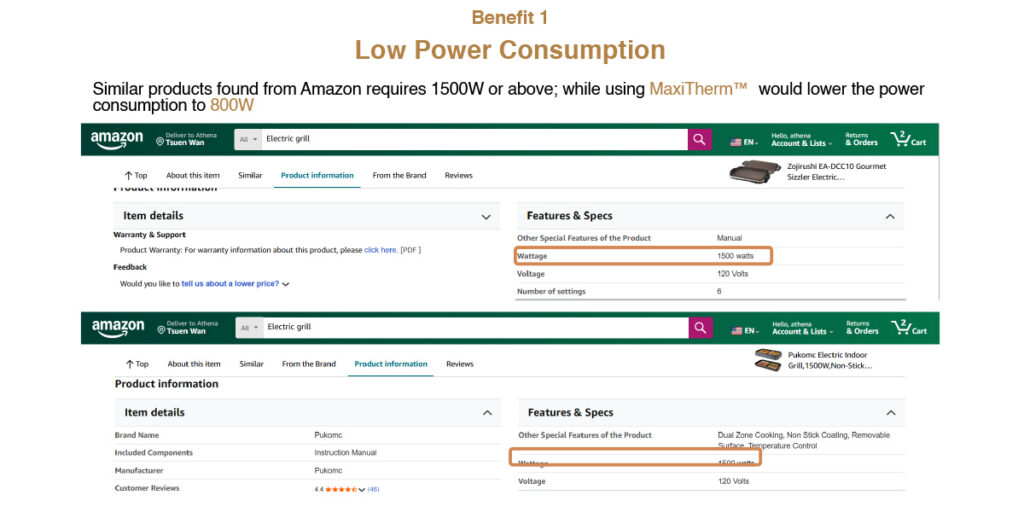Collapse Item details on the Pukomc page
Viewport: 1024px width, 512px height.
click(x=487, y=412)
